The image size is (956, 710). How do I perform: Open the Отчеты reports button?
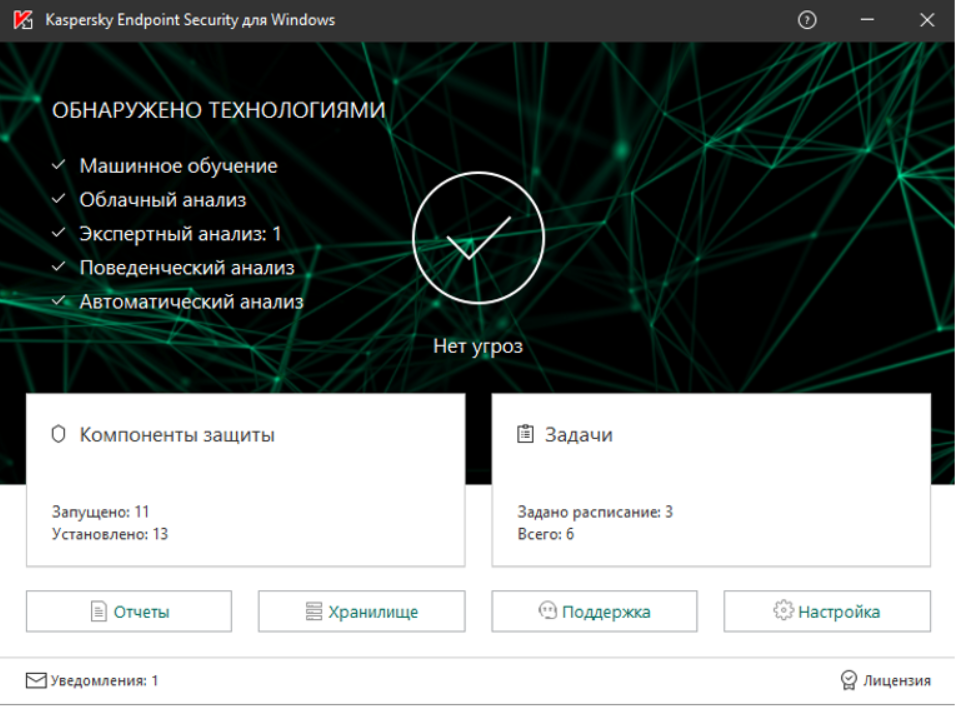coord(129,611)
